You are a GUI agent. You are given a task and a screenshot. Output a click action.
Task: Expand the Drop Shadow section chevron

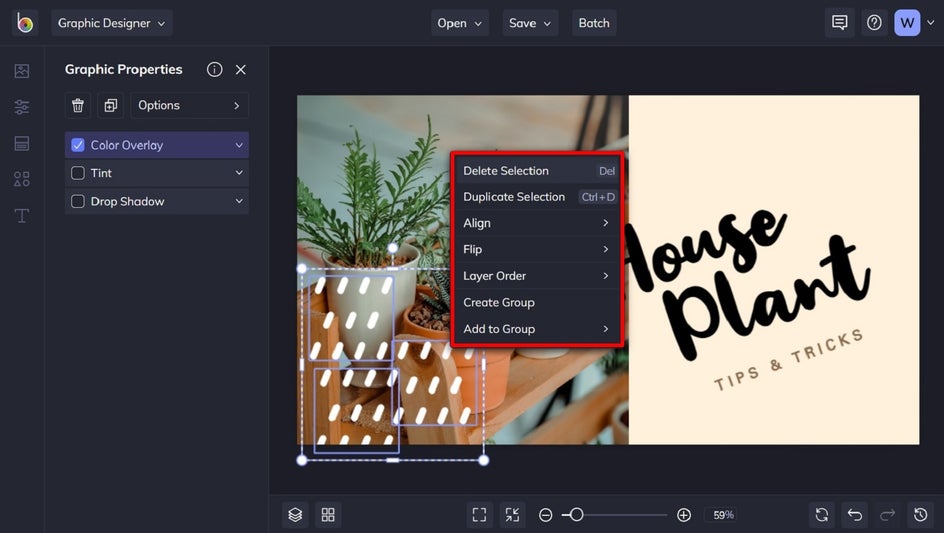239,201
